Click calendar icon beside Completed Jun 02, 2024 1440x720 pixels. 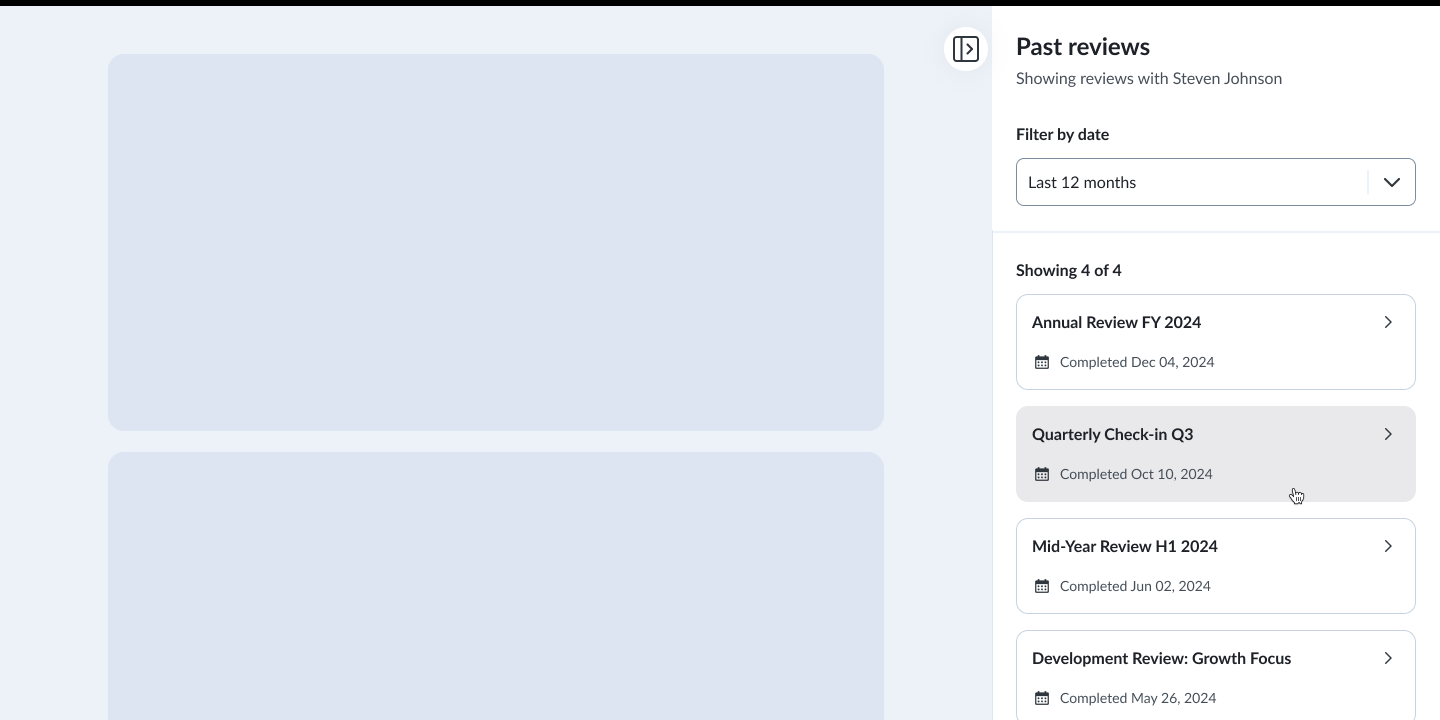click(1042, 586)
